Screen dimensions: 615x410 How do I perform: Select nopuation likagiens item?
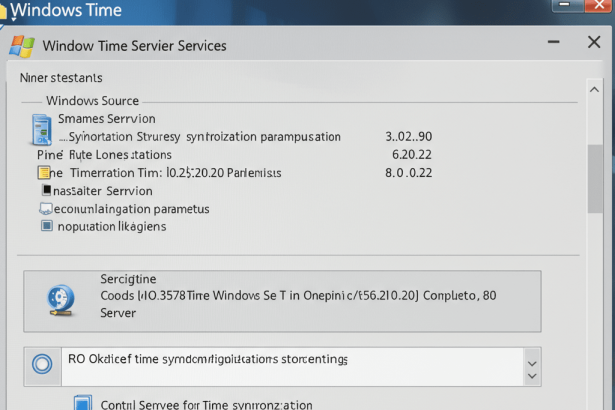(x=112, y=226)
